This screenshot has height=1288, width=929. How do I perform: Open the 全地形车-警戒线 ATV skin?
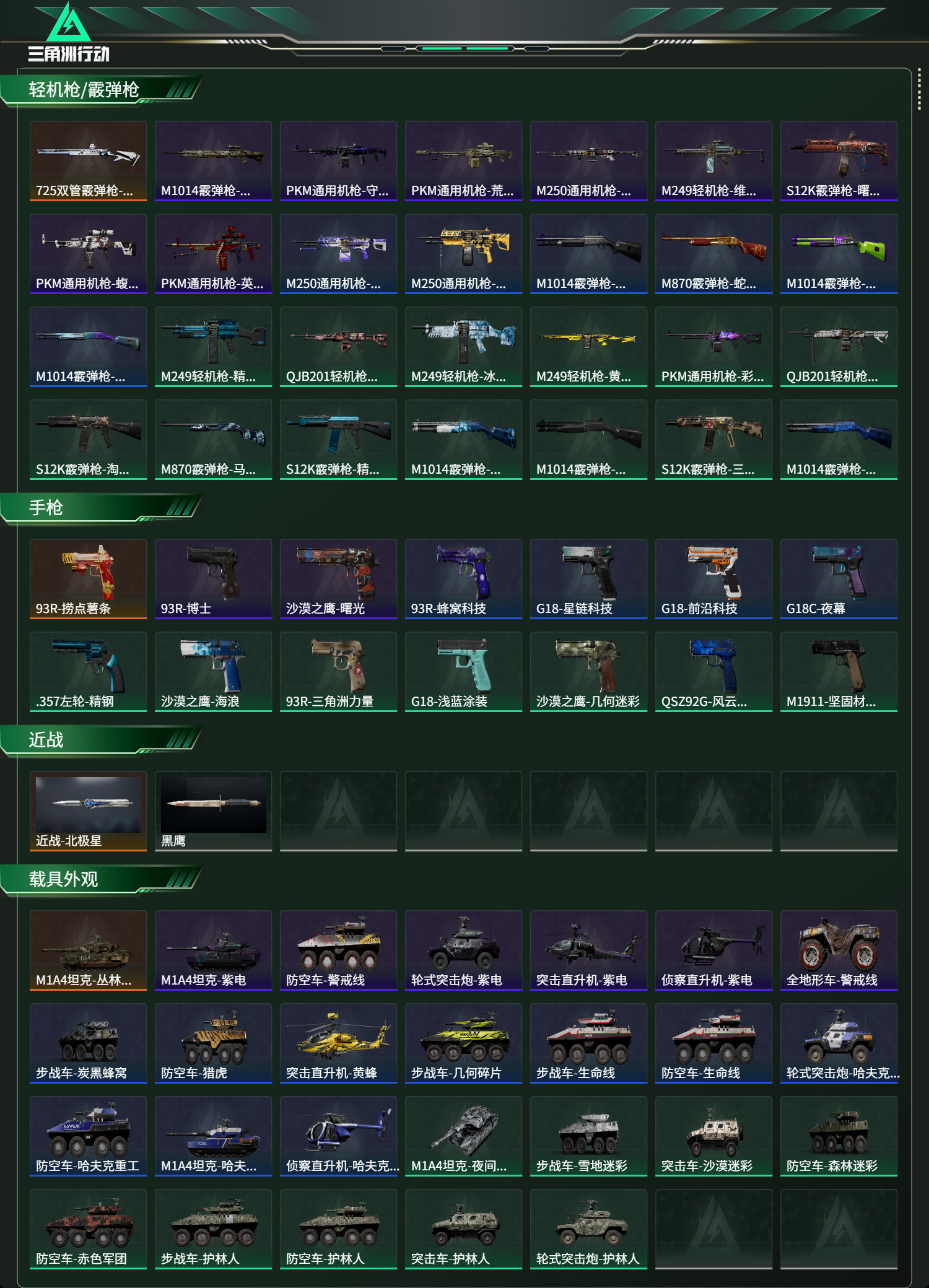839,951
